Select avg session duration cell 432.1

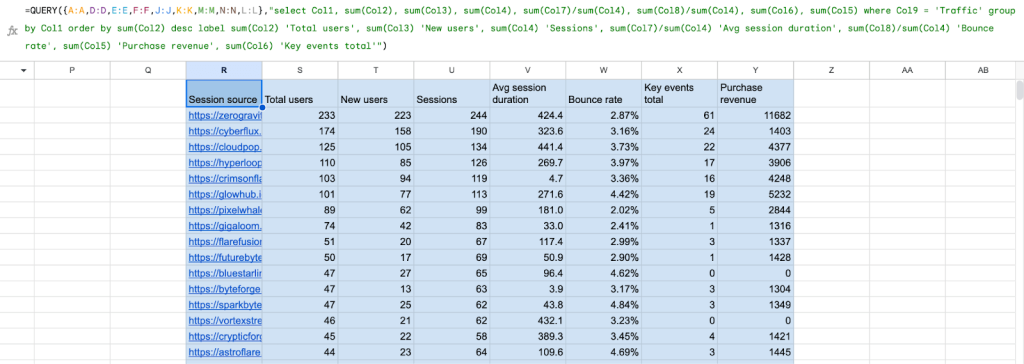click(x=528, y=321)
